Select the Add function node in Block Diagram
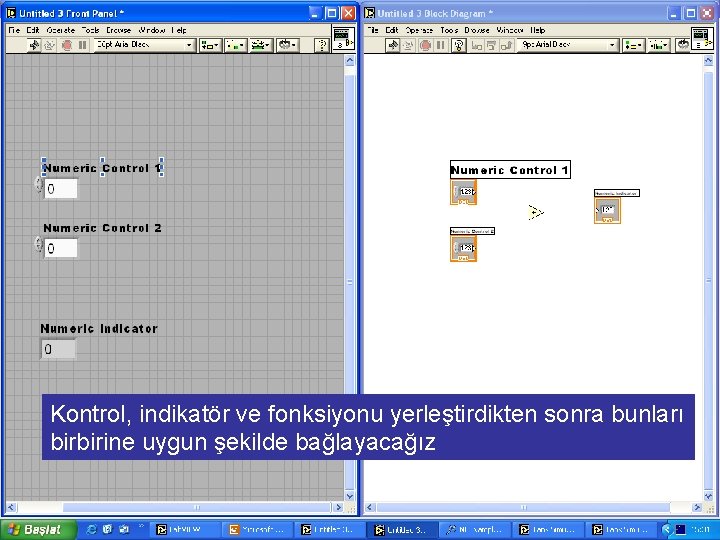This screenshot has height=540, width=720. pyautogui.click(x=536, y=213)
